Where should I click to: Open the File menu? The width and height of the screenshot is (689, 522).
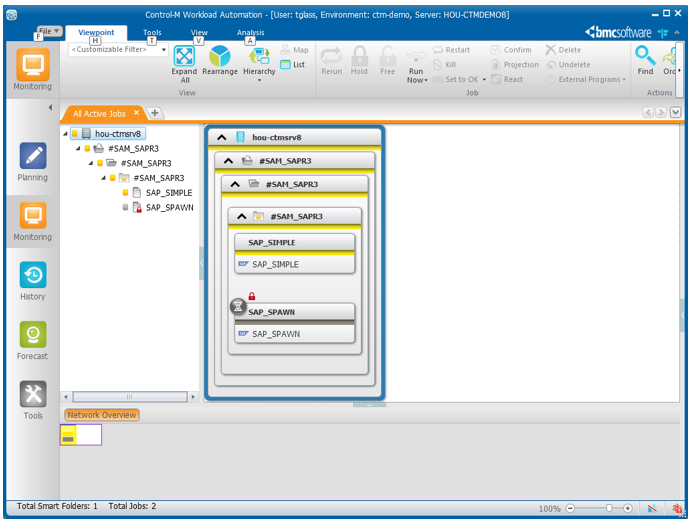[50, 31]
